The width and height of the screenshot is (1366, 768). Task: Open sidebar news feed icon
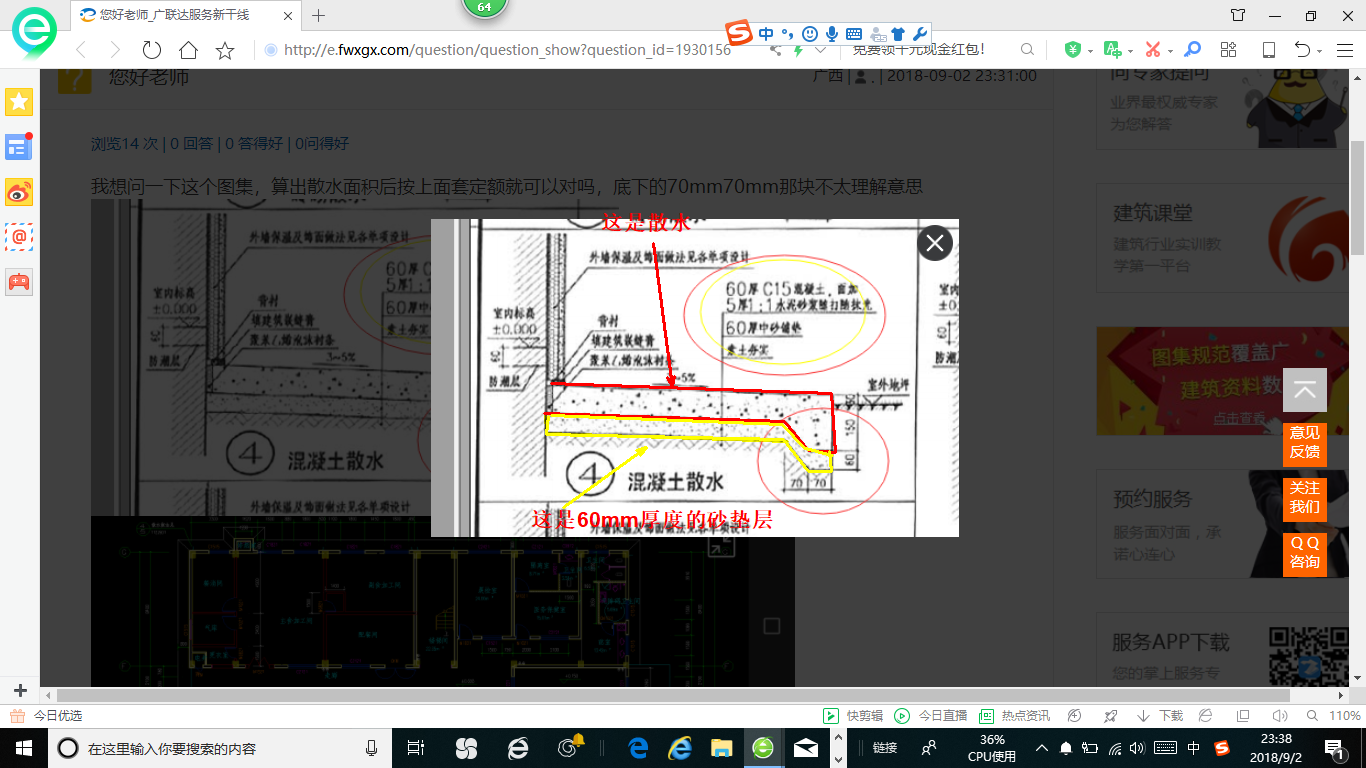19,146
